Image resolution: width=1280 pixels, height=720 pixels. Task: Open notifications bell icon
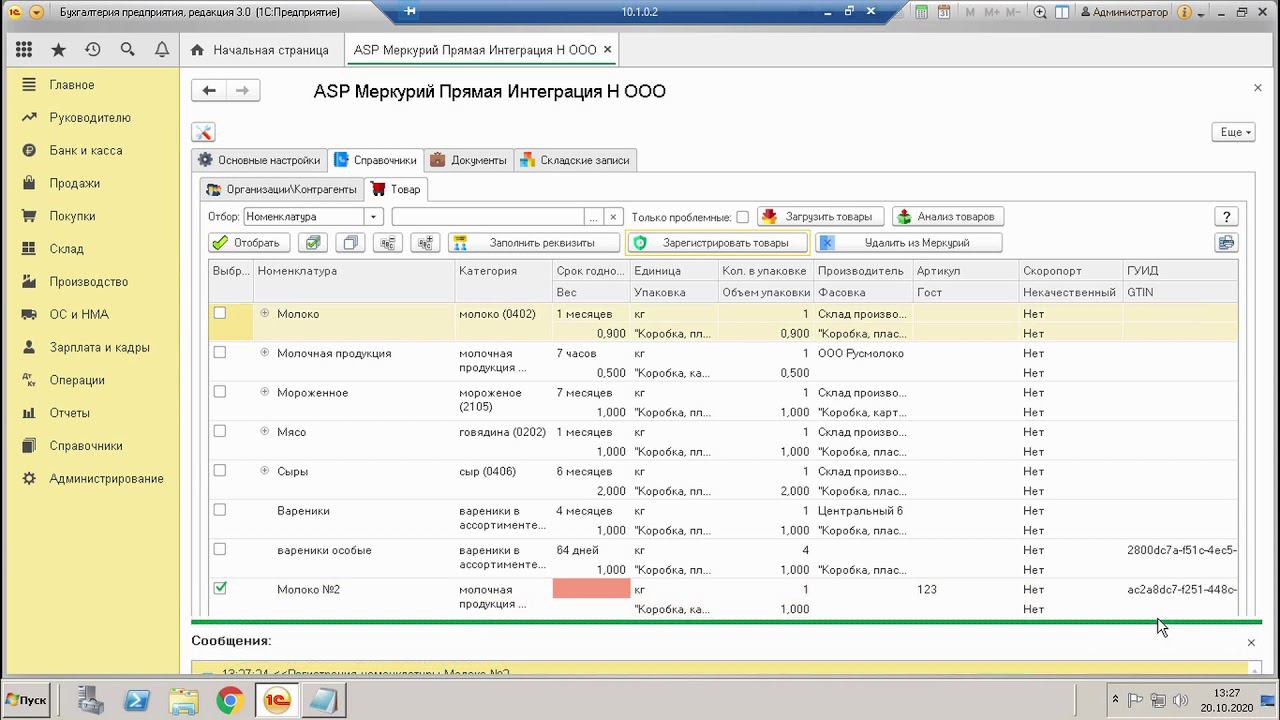point(161,50)
